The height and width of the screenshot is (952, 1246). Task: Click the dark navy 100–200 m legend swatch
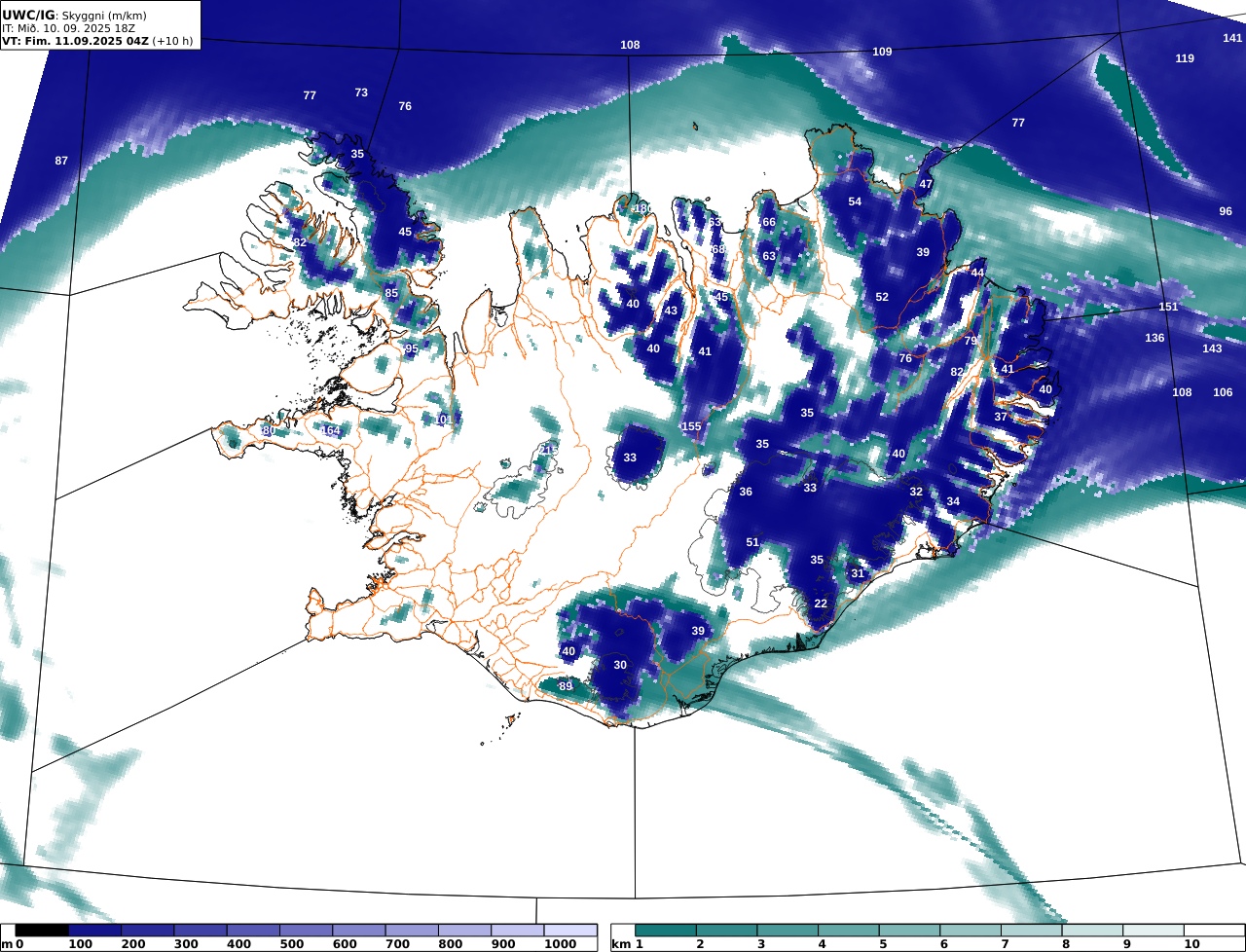click(94, 931)
